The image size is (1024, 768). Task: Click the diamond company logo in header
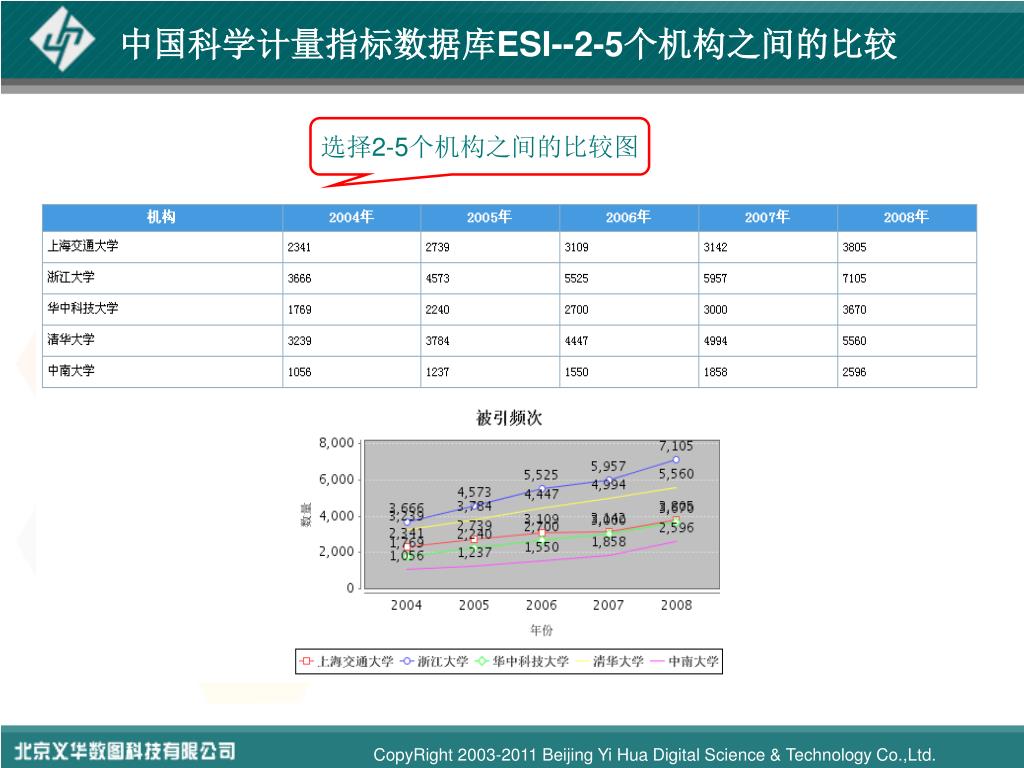point(63,39)
